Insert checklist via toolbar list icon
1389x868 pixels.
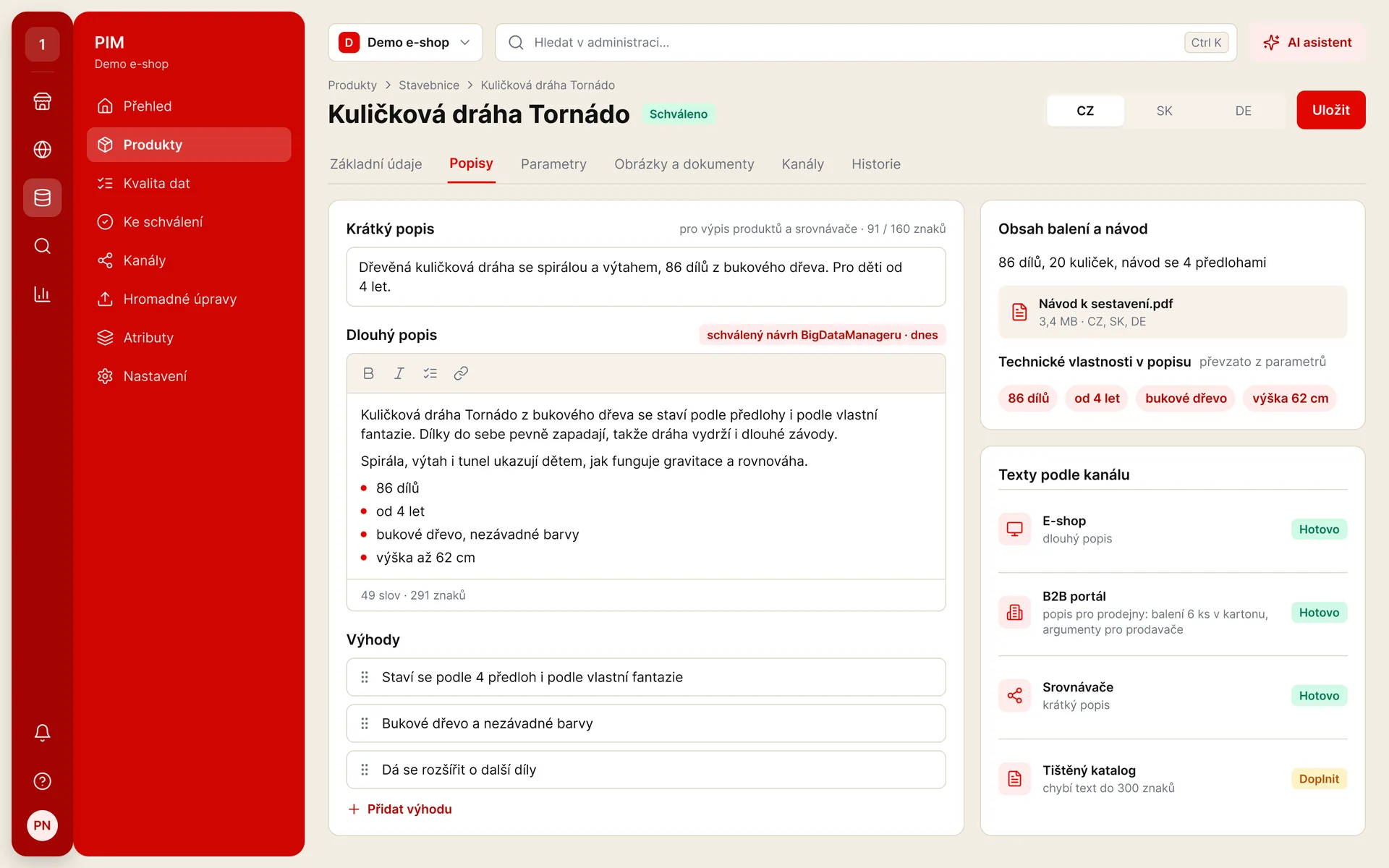430,373
